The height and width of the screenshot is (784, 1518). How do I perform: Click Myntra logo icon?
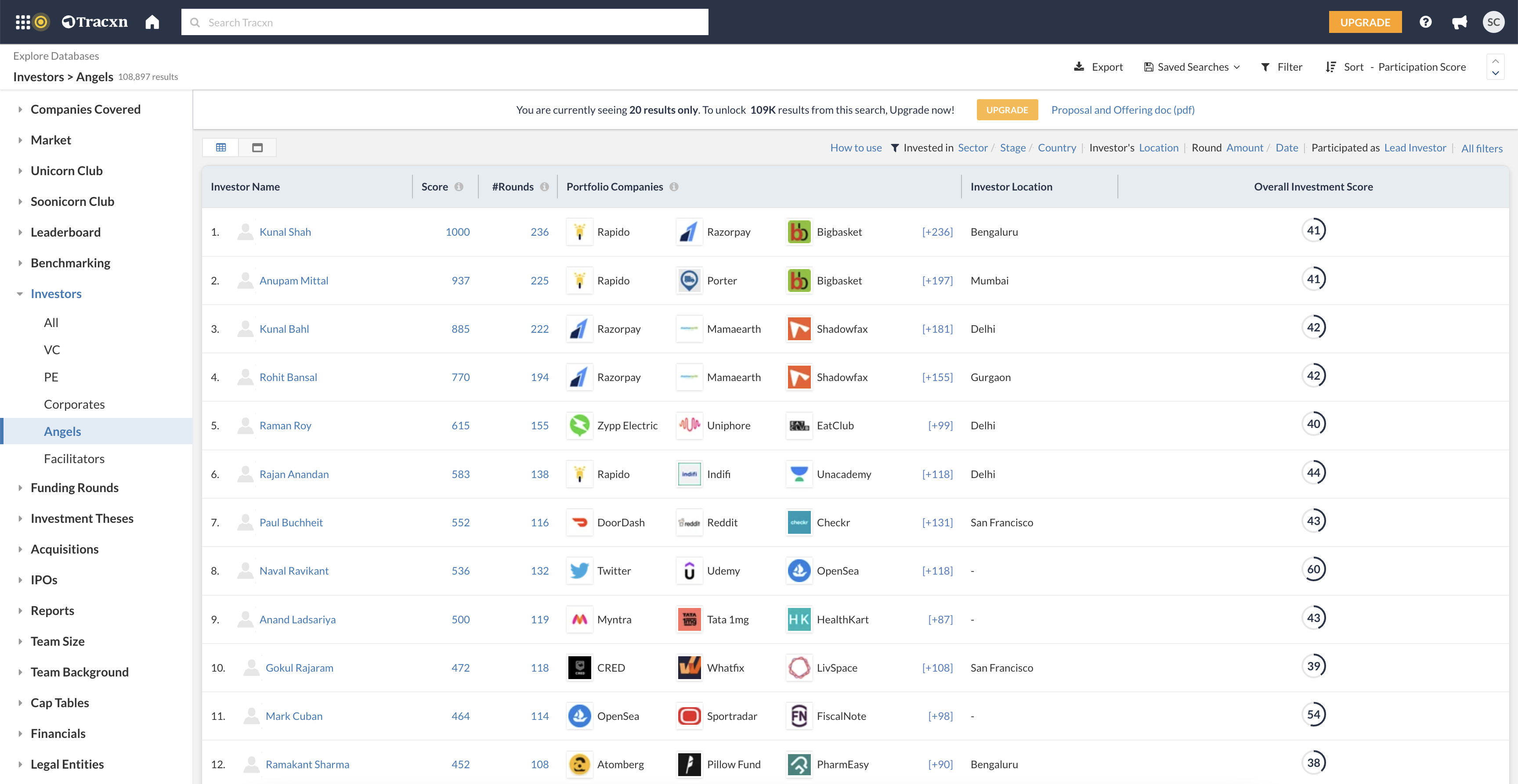pos(580,619)
